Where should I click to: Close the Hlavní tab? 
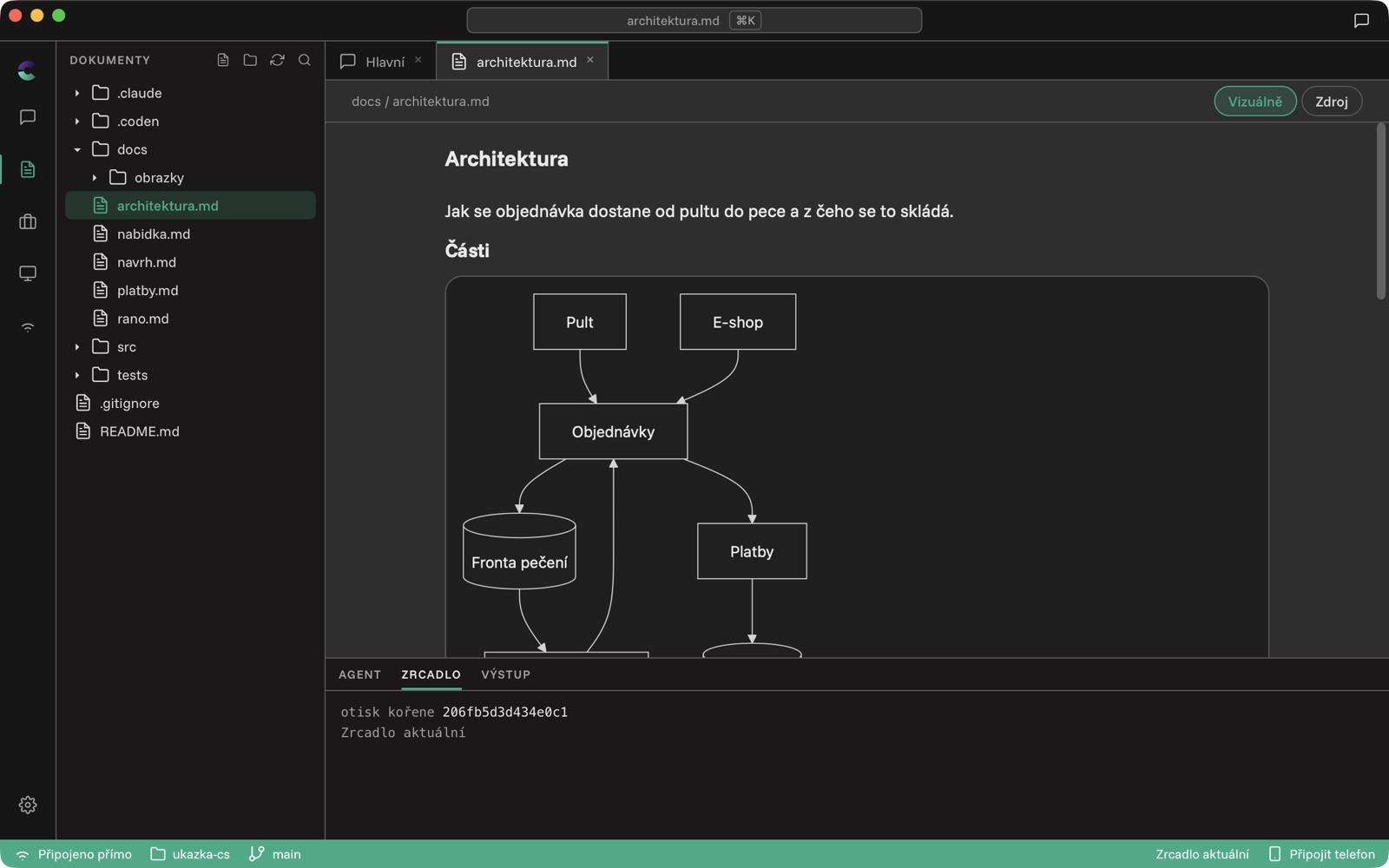(418, 60)
